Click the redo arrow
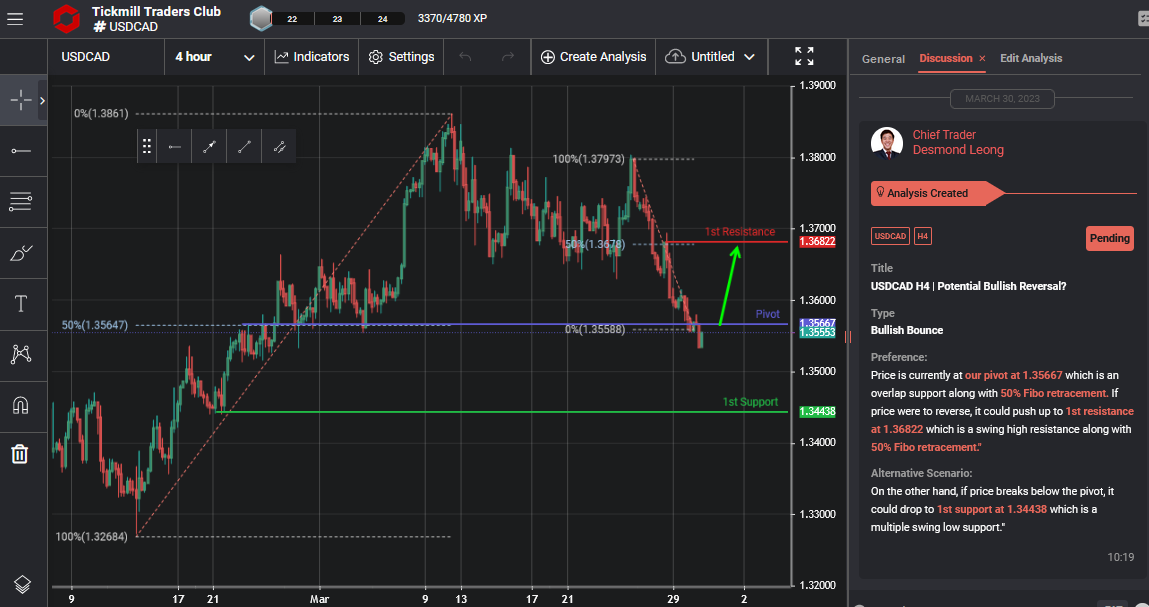Image resolution: width=1149 pixels, height=607 pixels. point(507,57)
